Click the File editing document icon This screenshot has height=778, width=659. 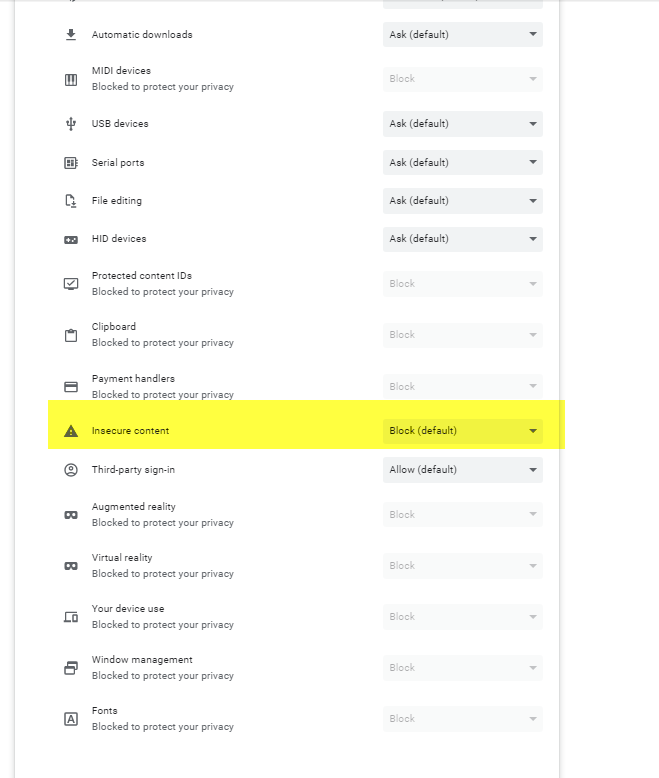(x=71, y=200)
